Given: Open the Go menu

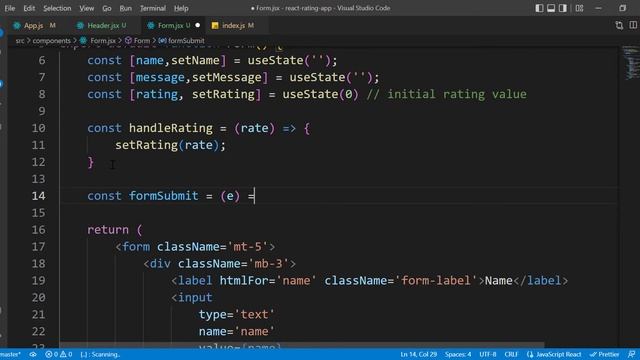Looking at the screenshot, I should coord(107,8).
